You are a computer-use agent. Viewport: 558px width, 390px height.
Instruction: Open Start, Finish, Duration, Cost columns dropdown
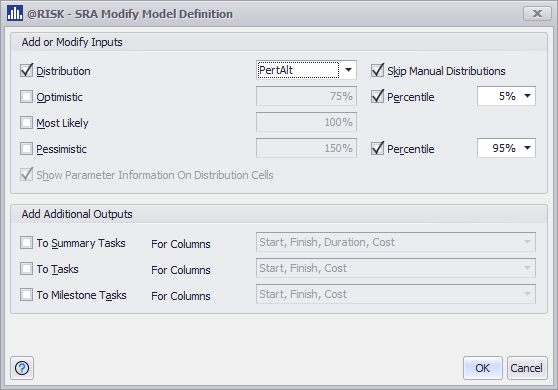(x=396, y=242)
